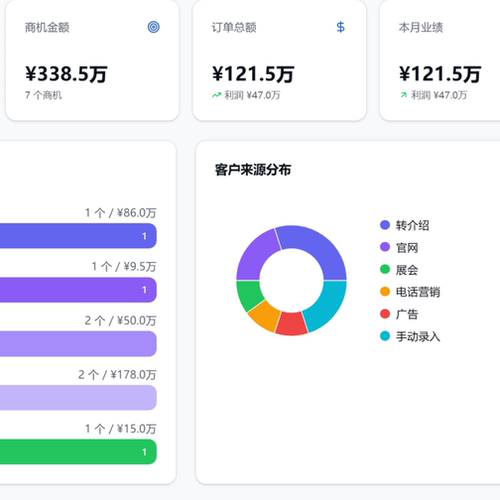Click the red 广告 donut segment
The image size is (500, 500).
[291, 323]
